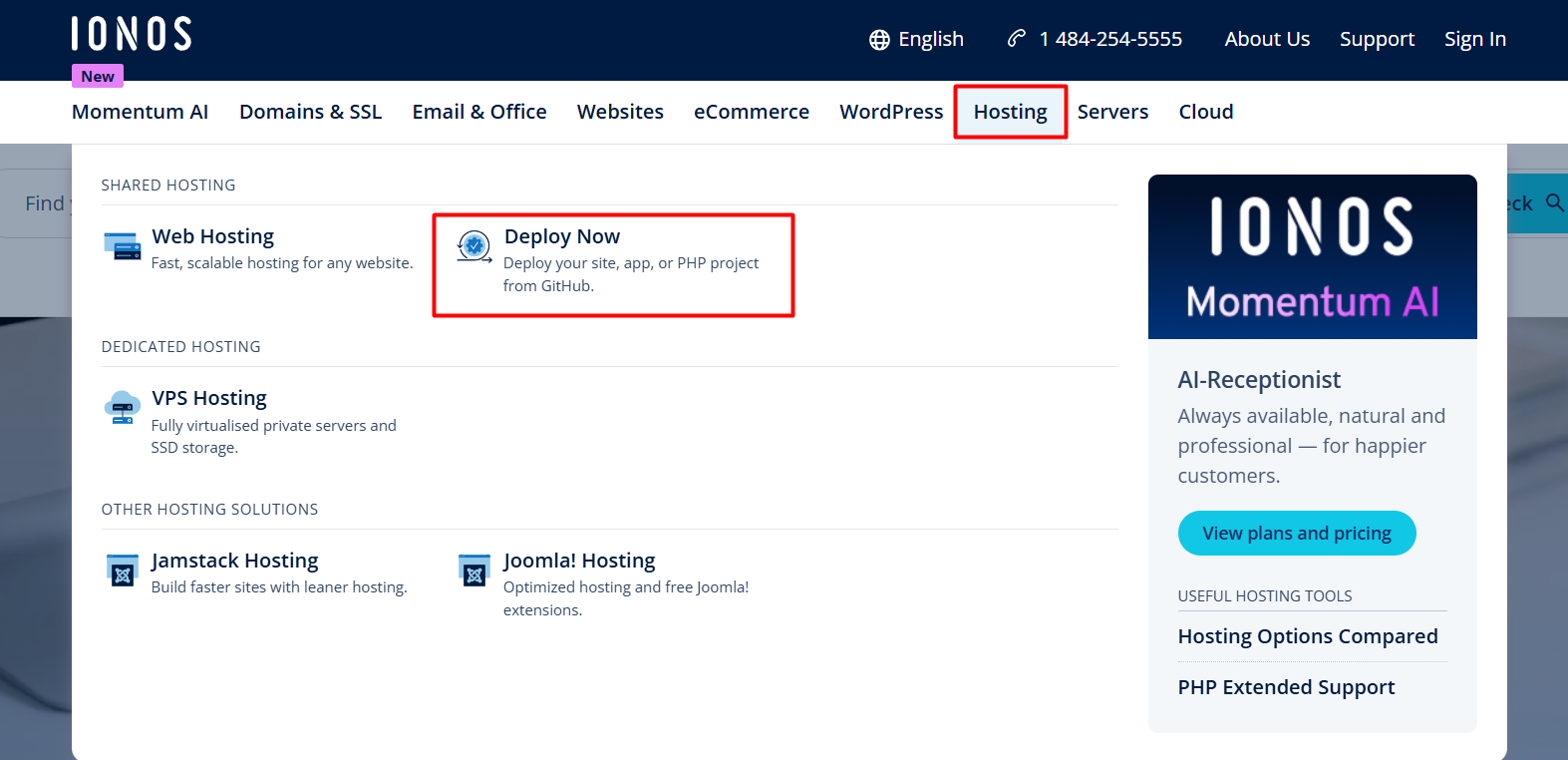Click the IONOS Momentum AI banner image
This screenshot has width=1568, height=760.
(x=1313, y=256)
